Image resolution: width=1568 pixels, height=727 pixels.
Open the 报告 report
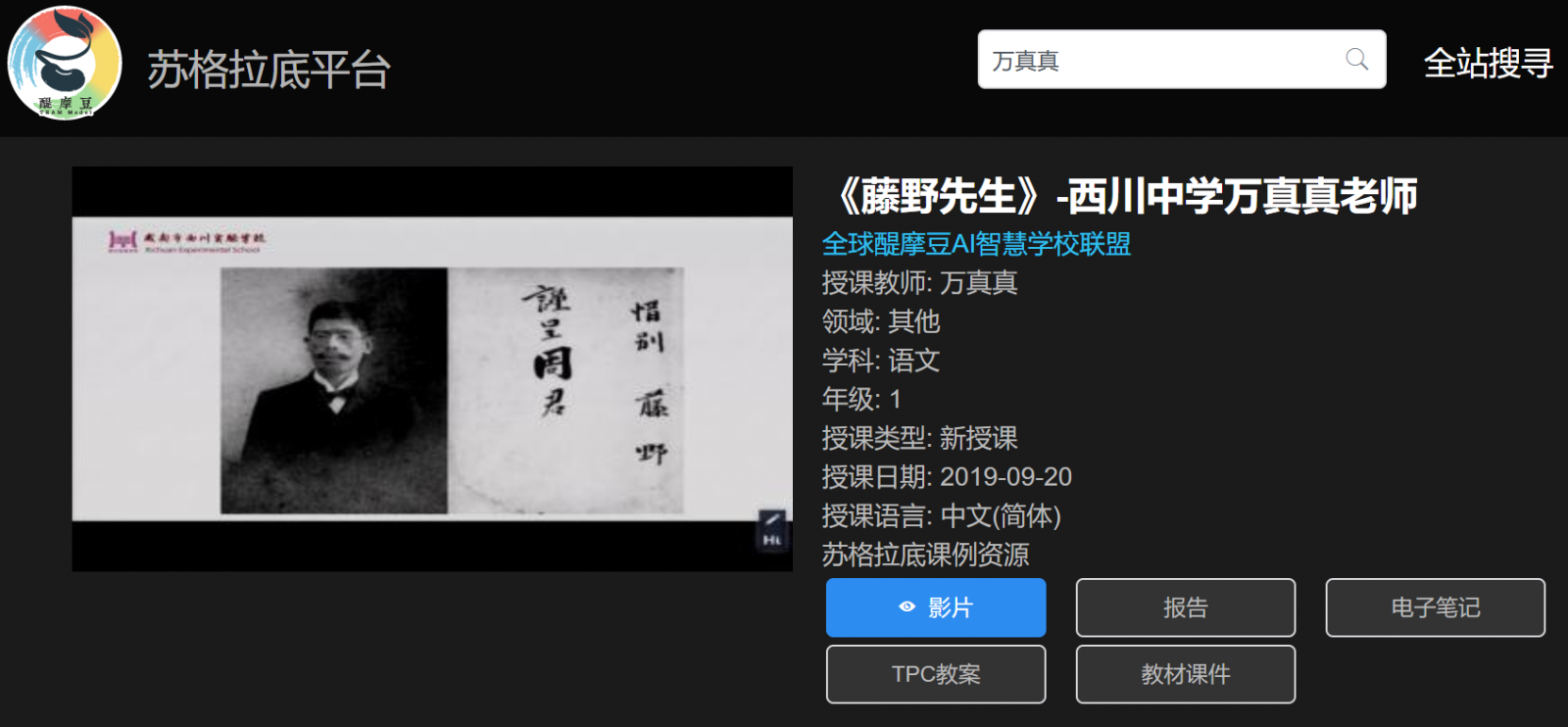[1186, 607]
